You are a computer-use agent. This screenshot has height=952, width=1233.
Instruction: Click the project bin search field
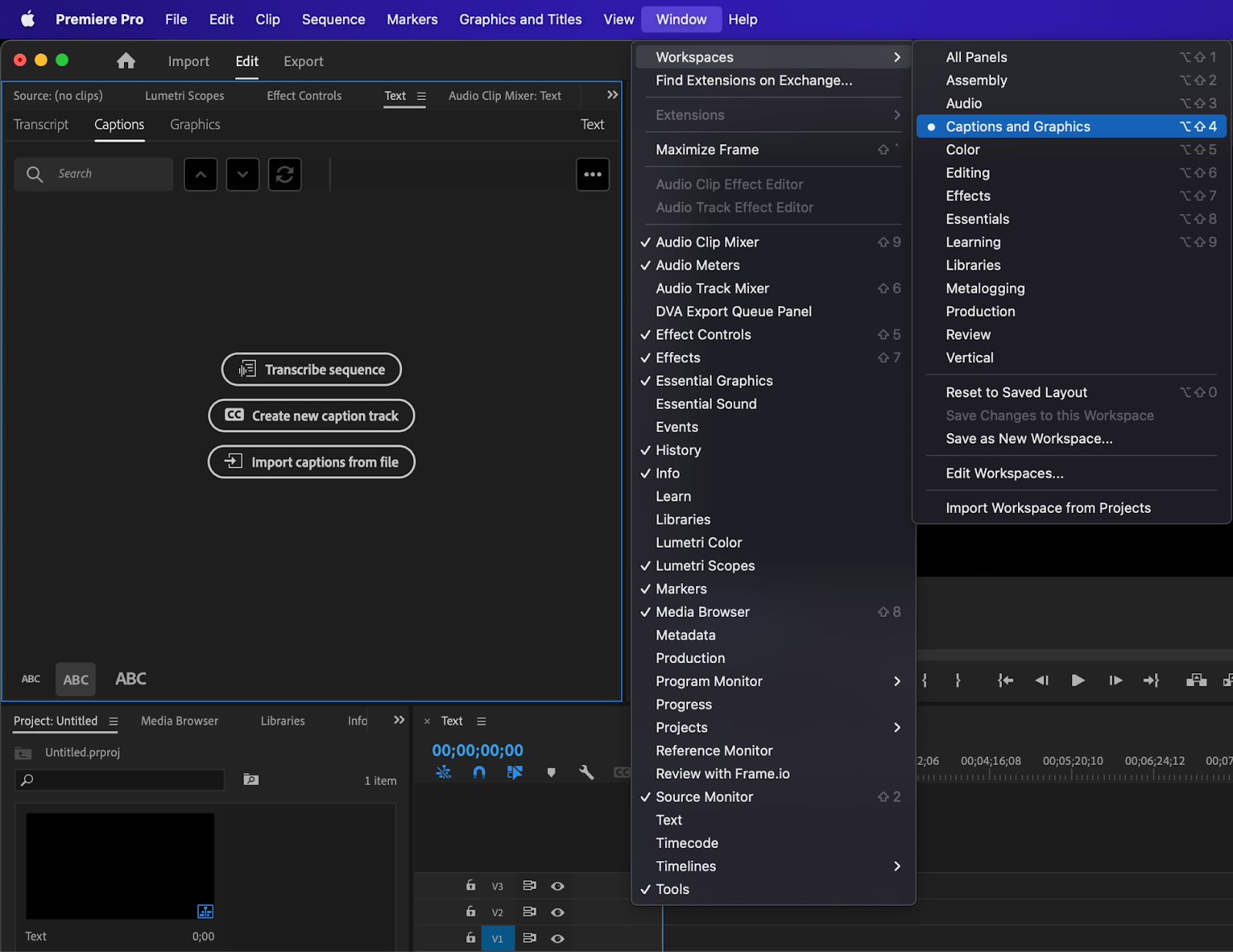point(119,780)
